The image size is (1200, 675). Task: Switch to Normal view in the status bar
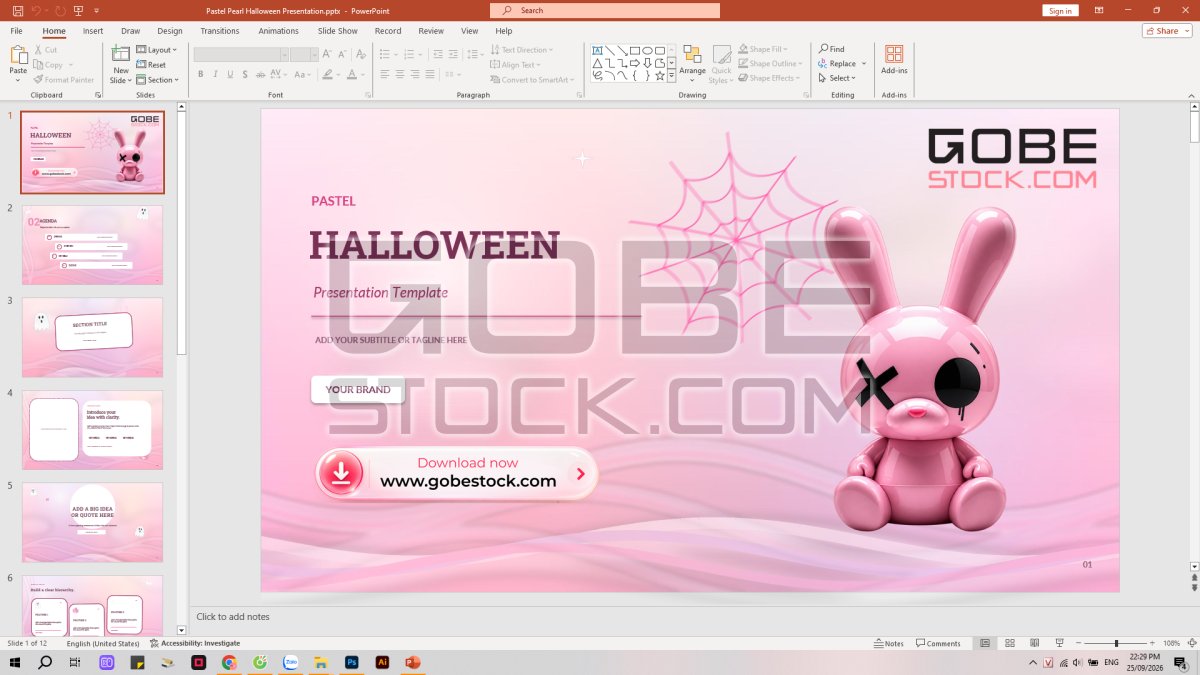[x=985, y=643]
